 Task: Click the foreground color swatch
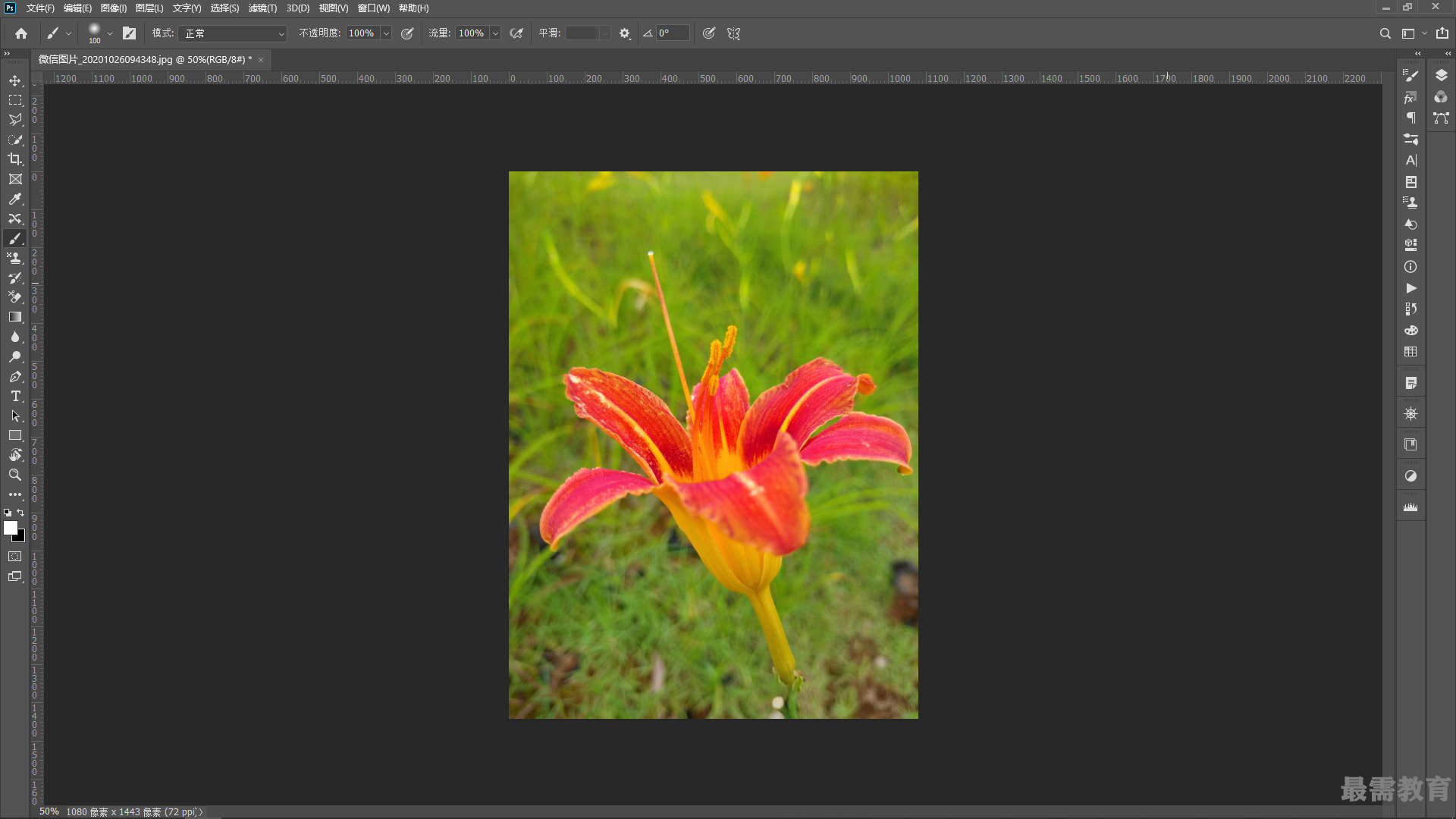tap(10, 528)
